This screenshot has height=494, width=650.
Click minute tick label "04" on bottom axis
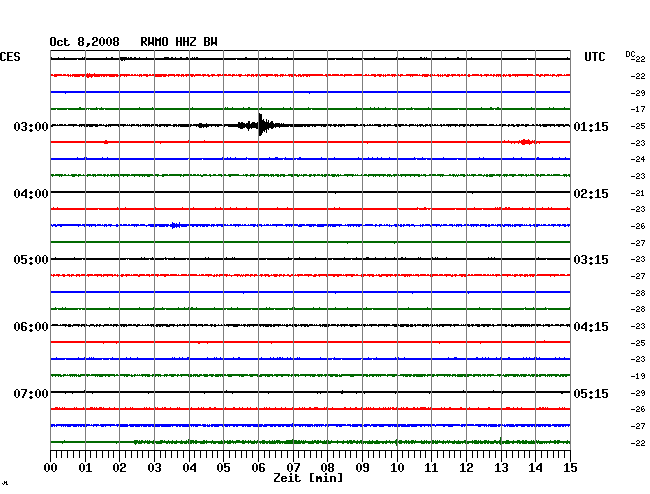(189, 468)
